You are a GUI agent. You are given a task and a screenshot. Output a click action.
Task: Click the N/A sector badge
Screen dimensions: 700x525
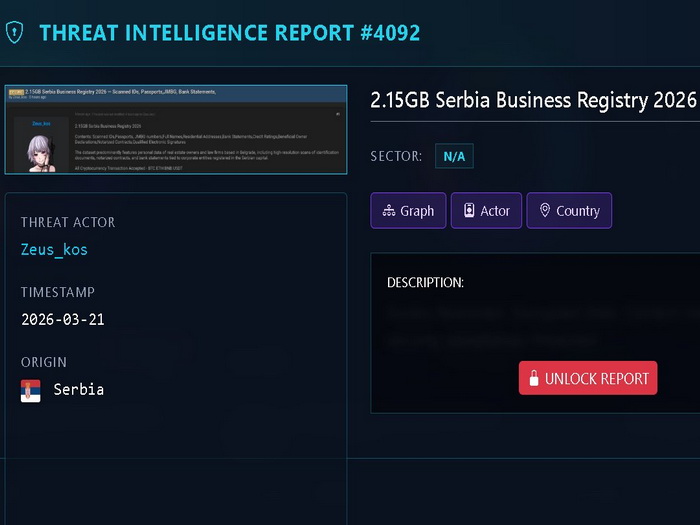click(x=454, y=156)
